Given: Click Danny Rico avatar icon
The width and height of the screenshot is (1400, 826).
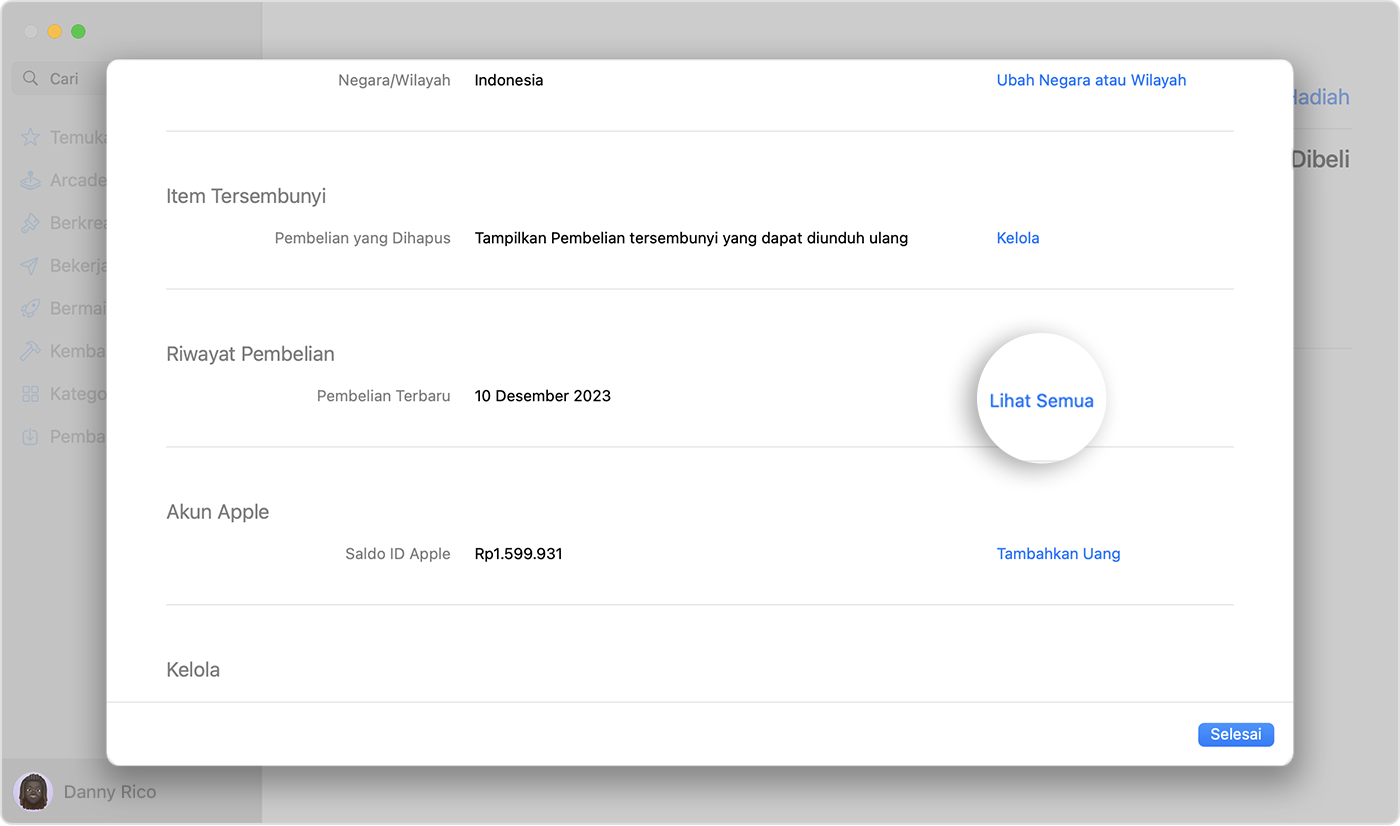Looking at the screenshot, I should [x=34, y=792].
